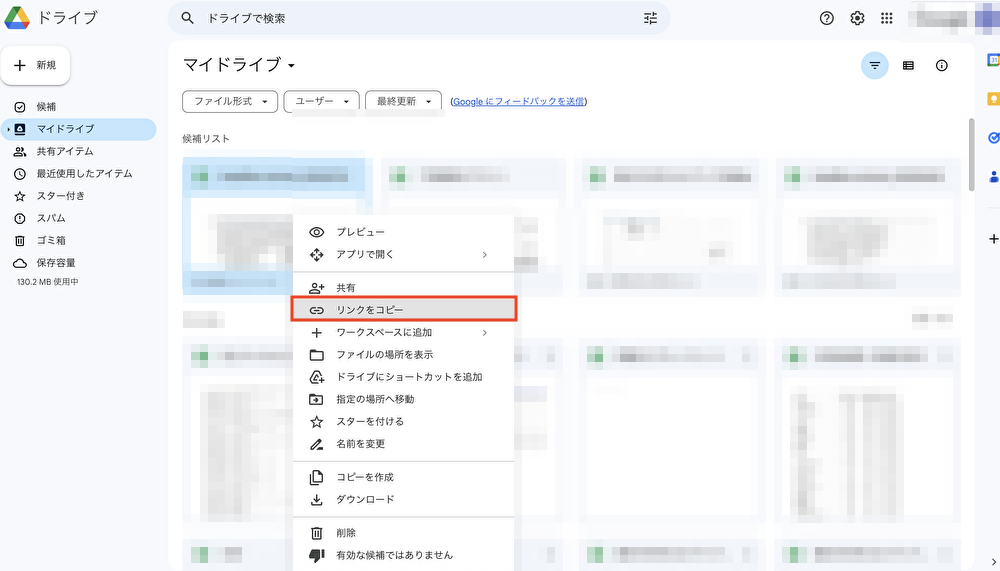Expand アプリで開く submenu

tap(403, 255)
